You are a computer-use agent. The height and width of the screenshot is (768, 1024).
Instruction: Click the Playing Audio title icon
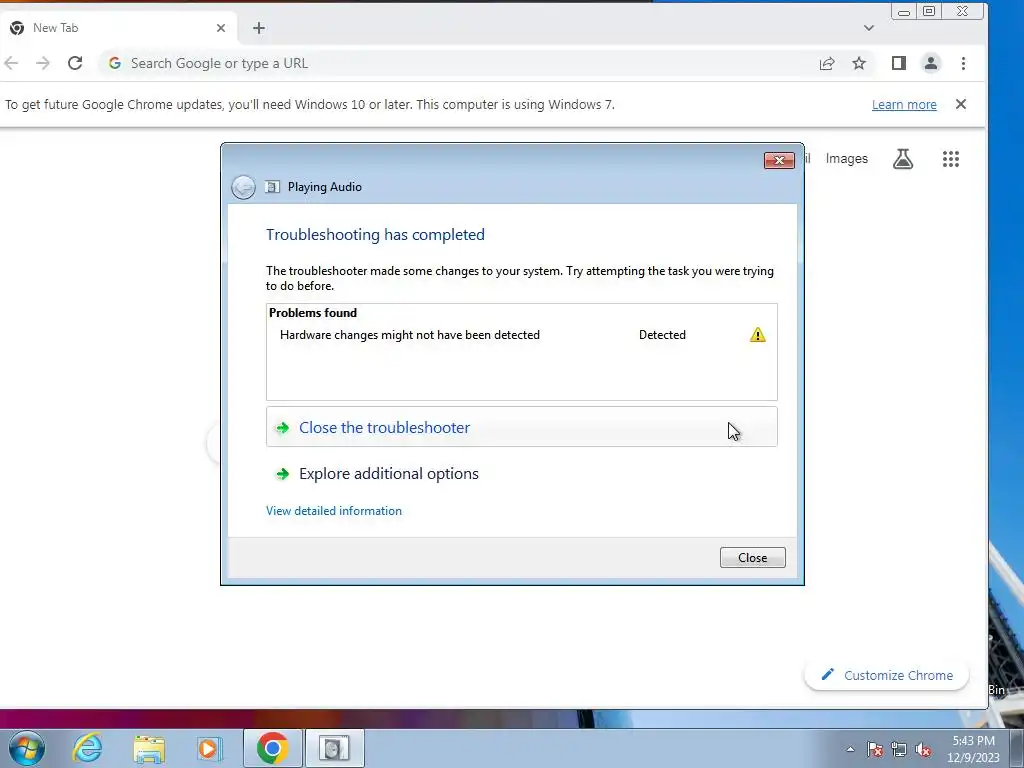pos(272,187)
